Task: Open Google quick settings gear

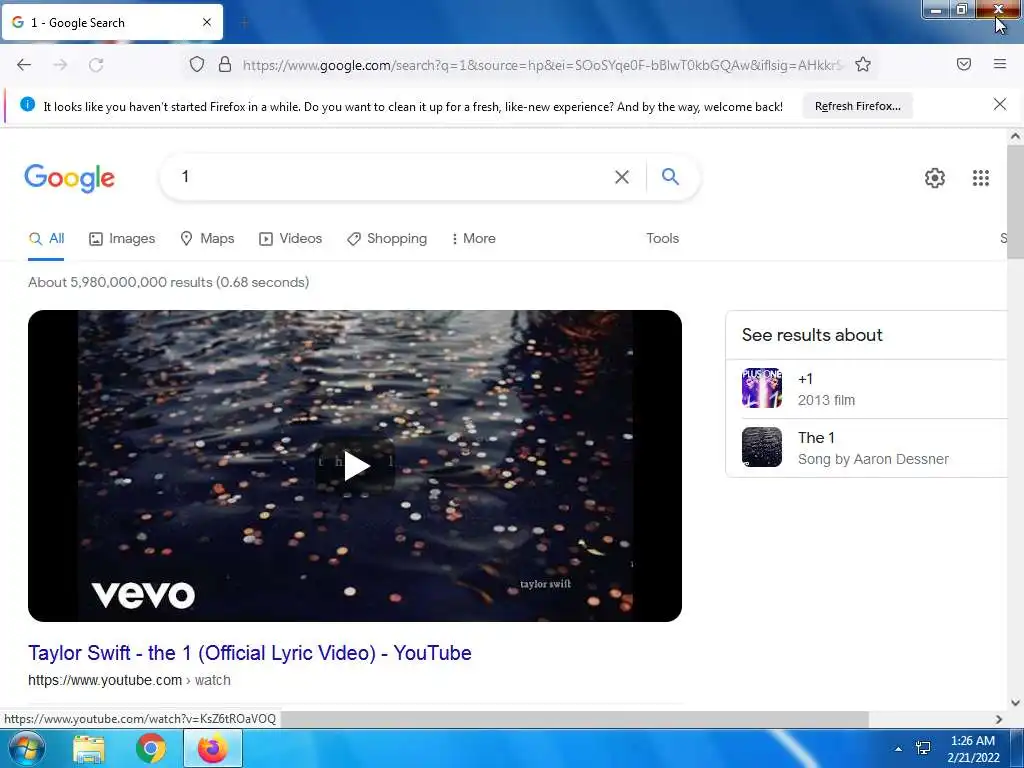Action: click(x=935, y=178)
